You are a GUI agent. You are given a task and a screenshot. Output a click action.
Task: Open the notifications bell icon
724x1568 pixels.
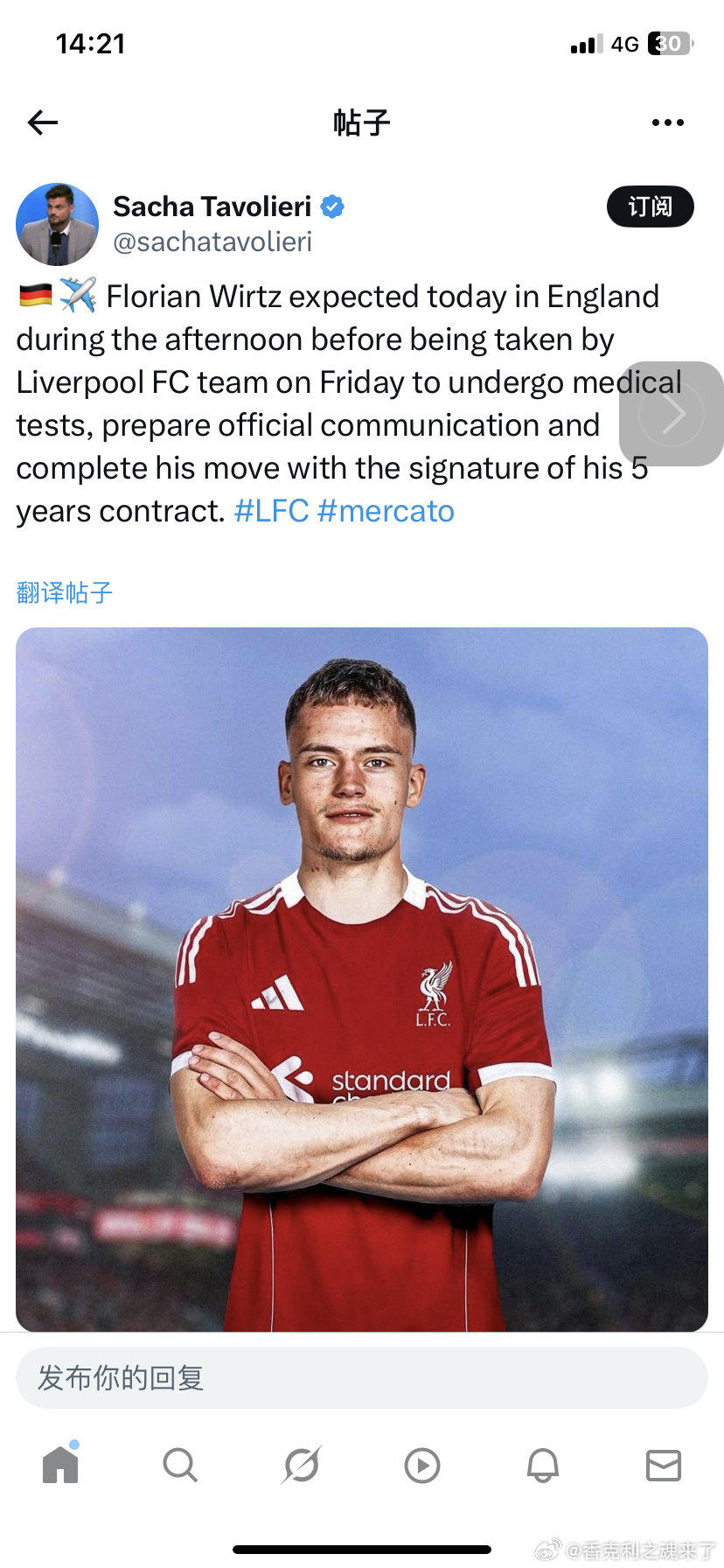[543, 1465]
